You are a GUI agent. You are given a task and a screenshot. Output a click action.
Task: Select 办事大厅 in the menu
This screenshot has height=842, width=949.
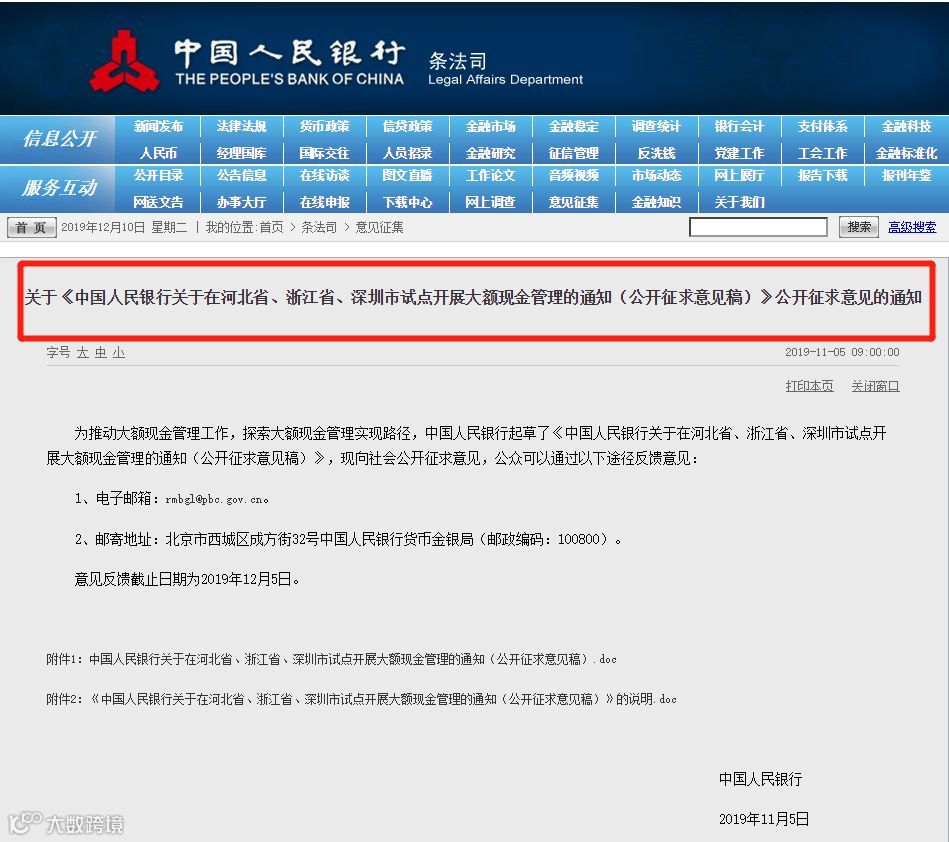(241, 202)
